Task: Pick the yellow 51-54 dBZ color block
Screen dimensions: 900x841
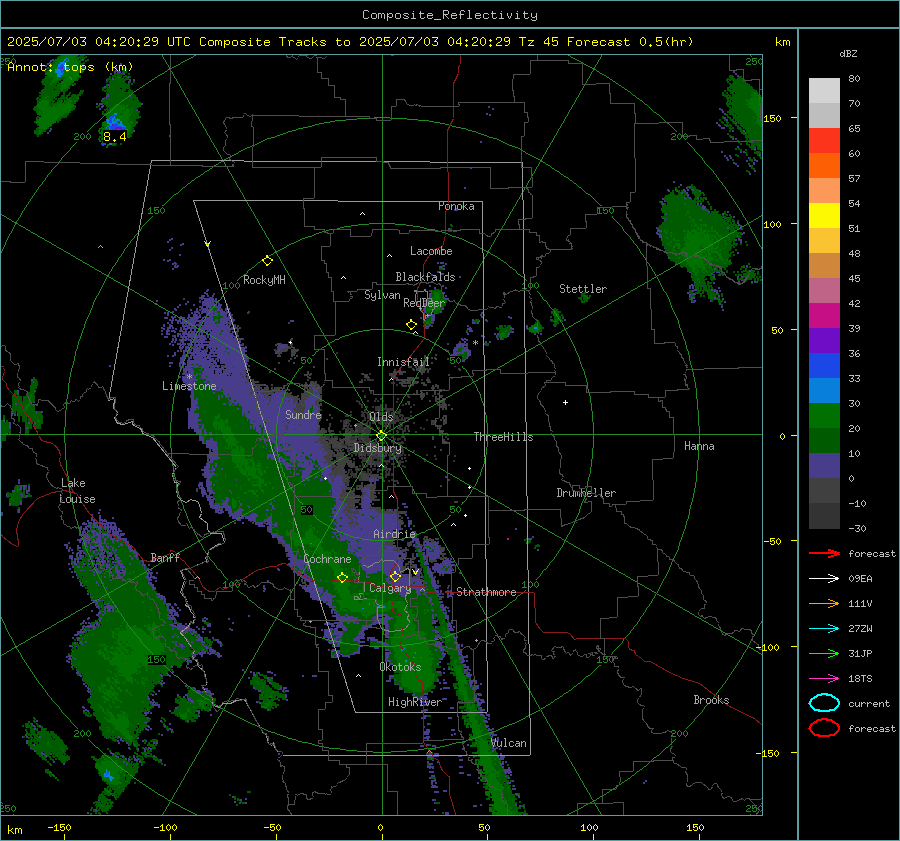Action: coord(824,216)
